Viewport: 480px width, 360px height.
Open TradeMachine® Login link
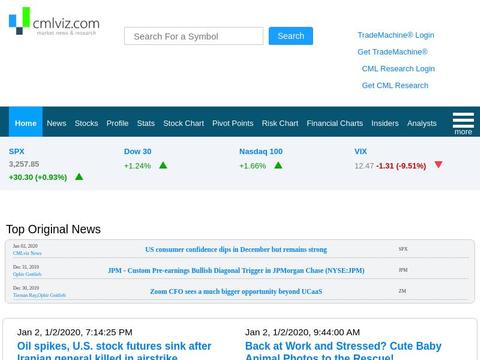[x=396, y=35]
